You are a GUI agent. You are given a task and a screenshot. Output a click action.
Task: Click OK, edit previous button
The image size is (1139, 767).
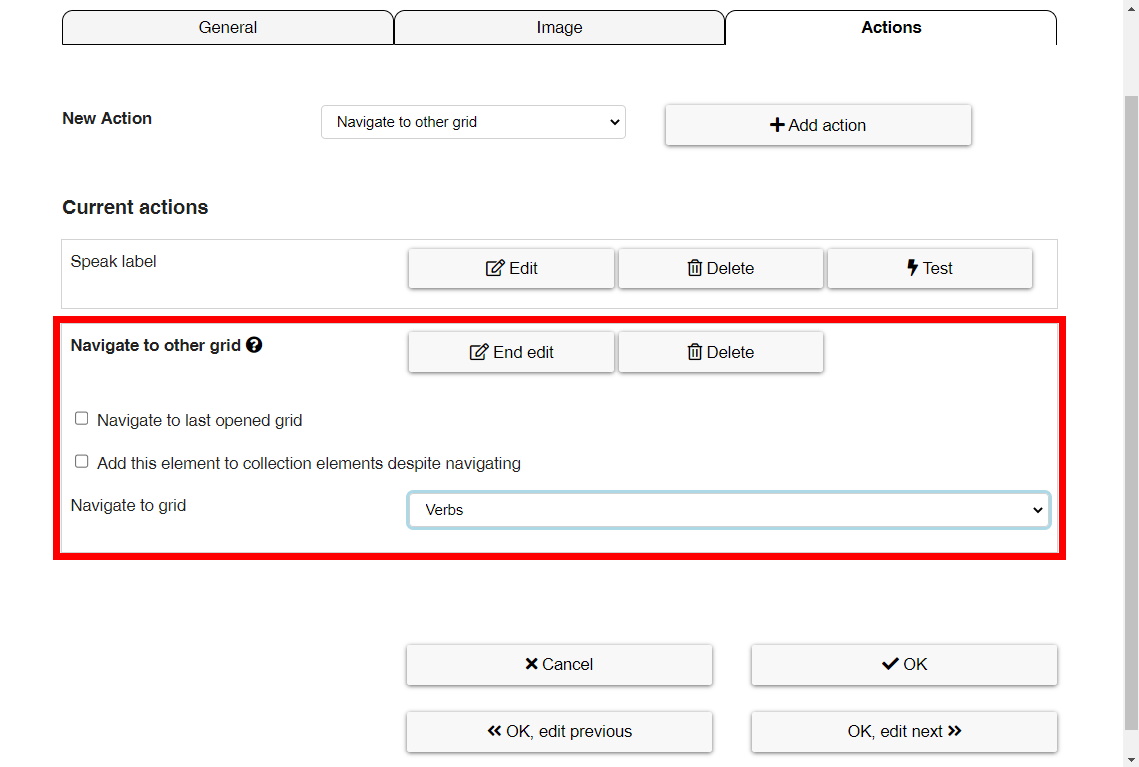[x=558, y=731]
